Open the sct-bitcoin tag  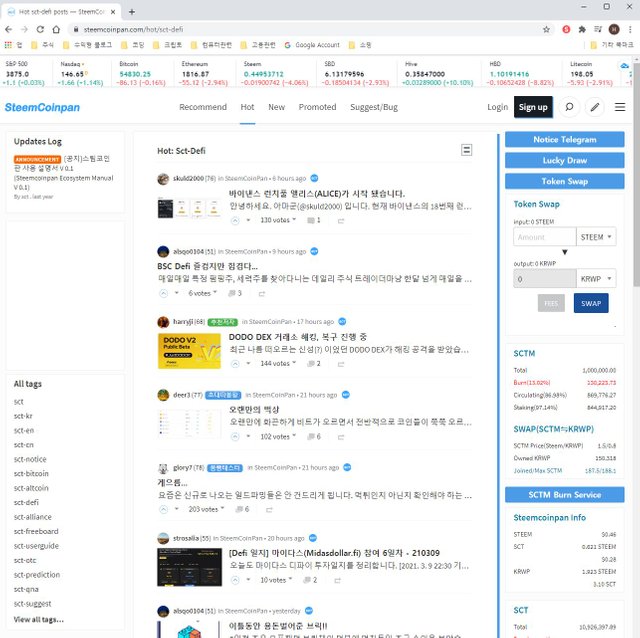click(31, 473)
